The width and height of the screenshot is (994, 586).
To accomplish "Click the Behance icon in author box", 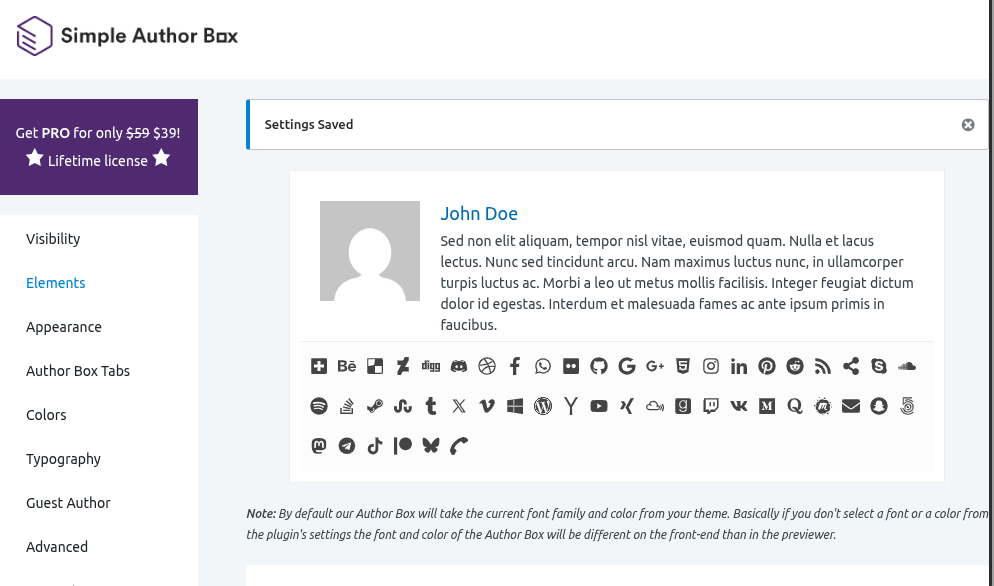I will [x=347, y=366].
